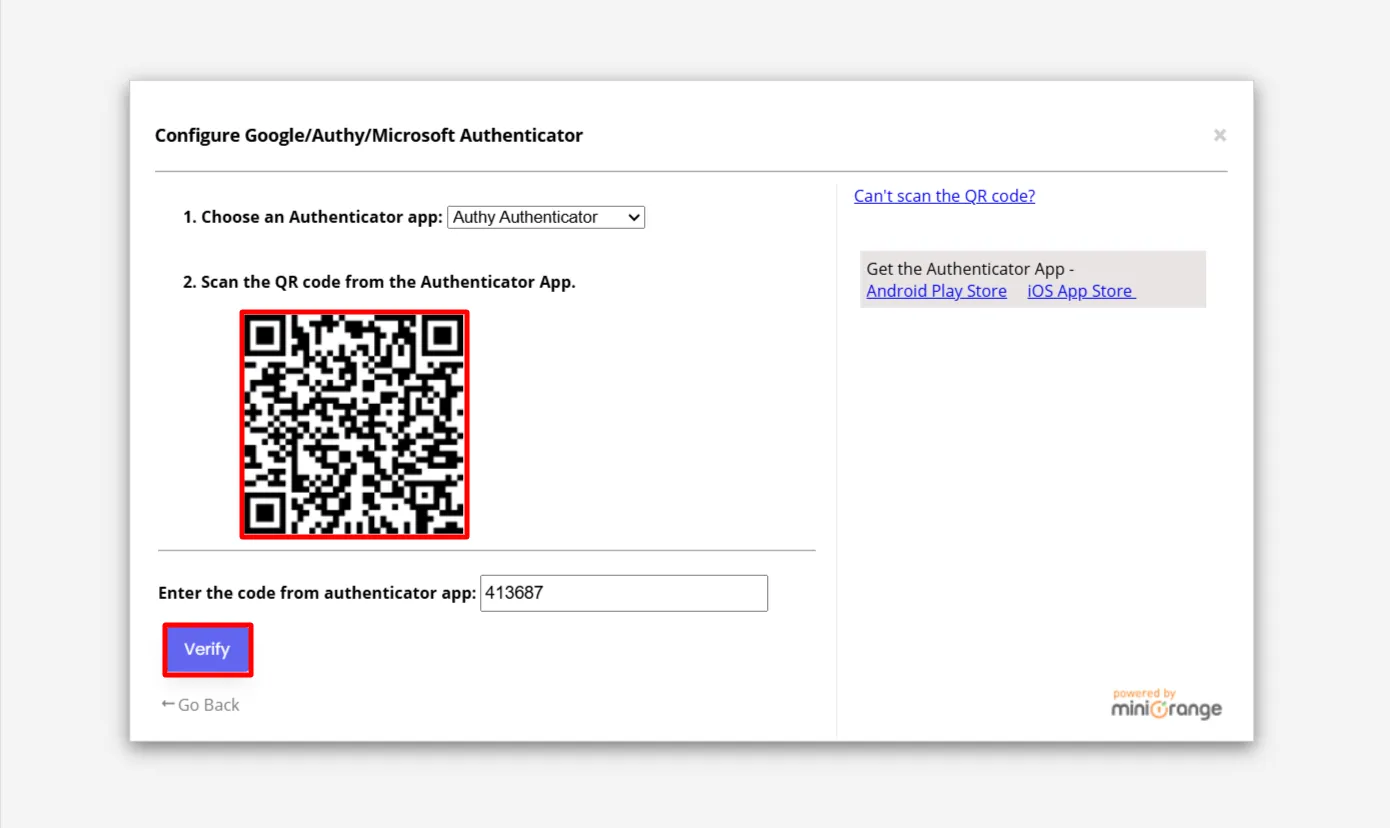Click the left arrow beside Go Back
The image size is (1390, 828).
tap(168, 704)
